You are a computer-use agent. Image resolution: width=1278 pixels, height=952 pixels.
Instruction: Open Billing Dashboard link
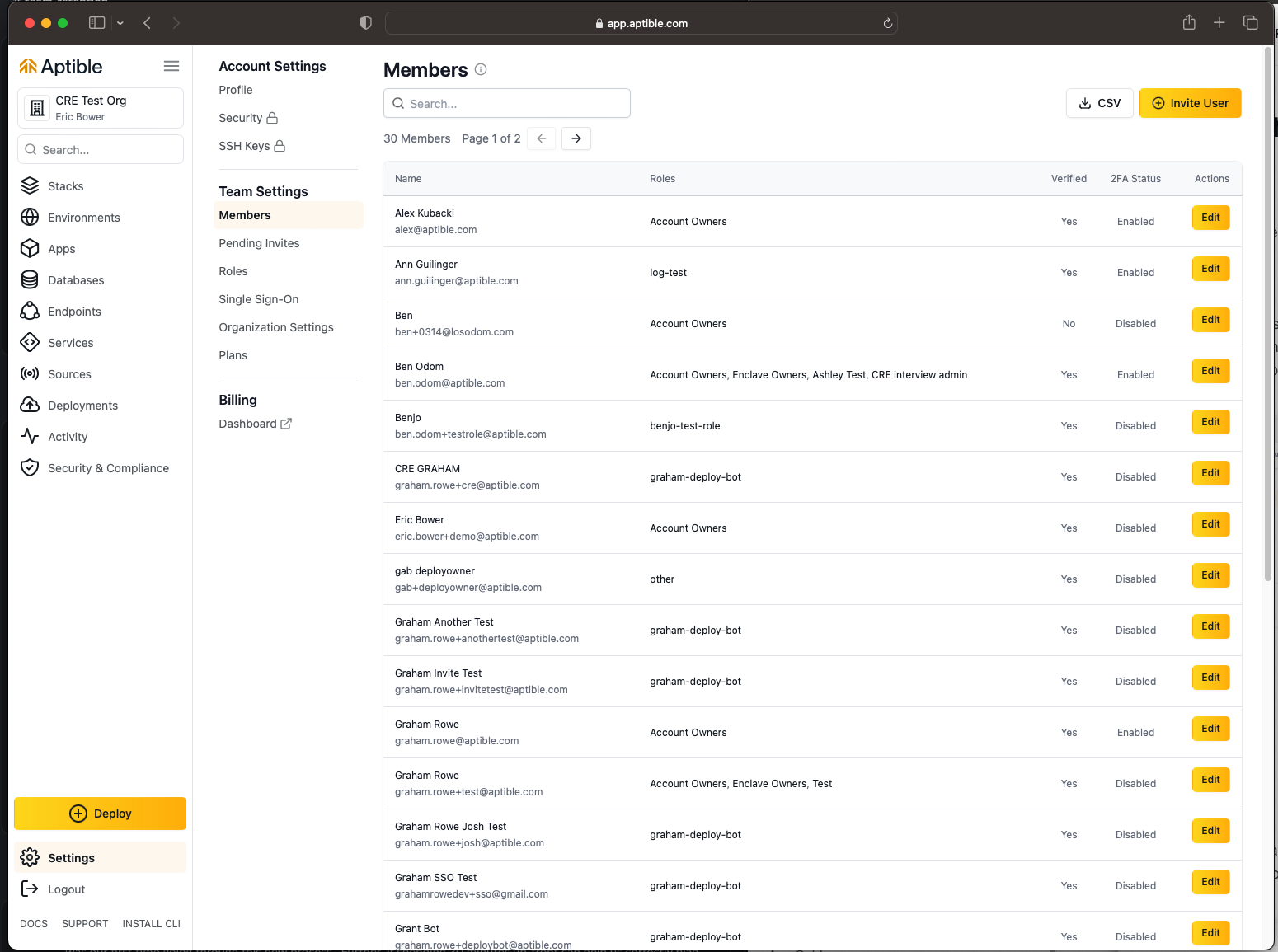pyautogui.click(x=255, y=424)
